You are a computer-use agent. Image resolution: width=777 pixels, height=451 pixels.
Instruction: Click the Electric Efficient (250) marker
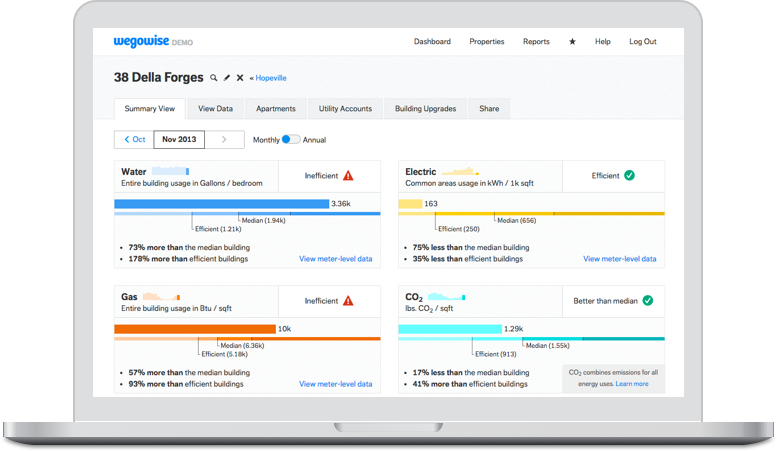tap(459, 229)
